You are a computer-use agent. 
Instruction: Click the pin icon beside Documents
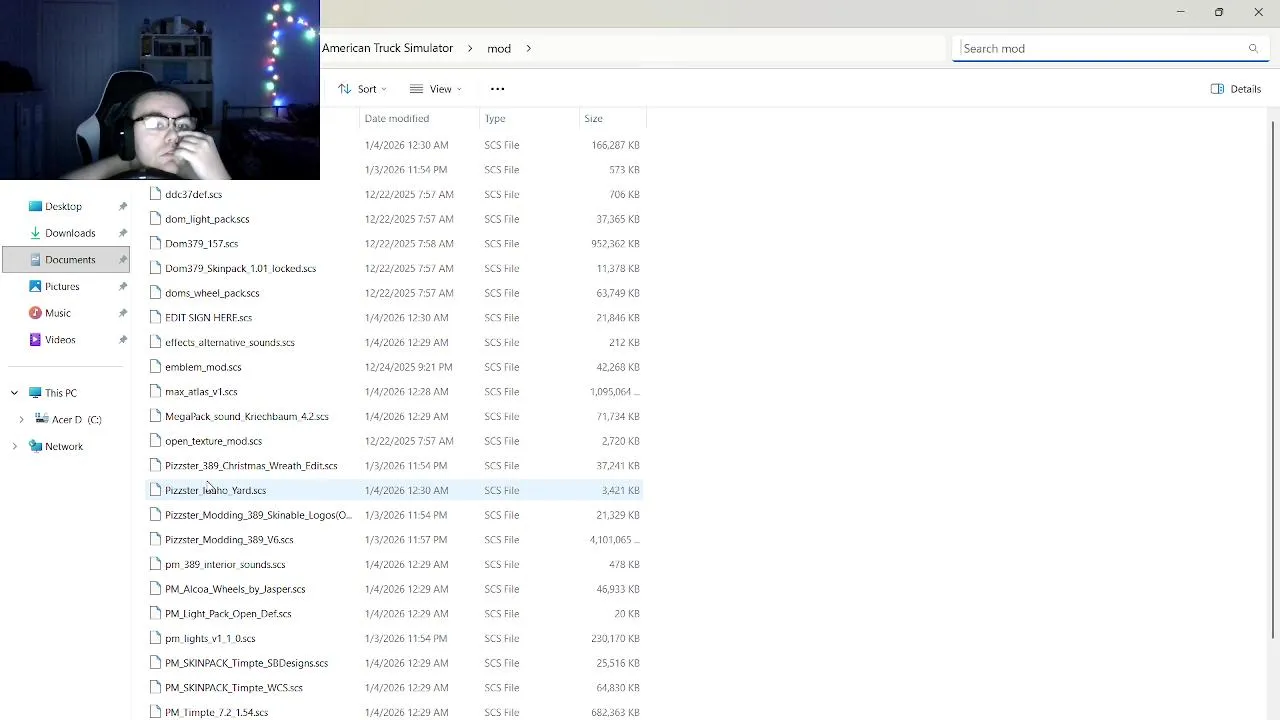(x=123, y=260)
